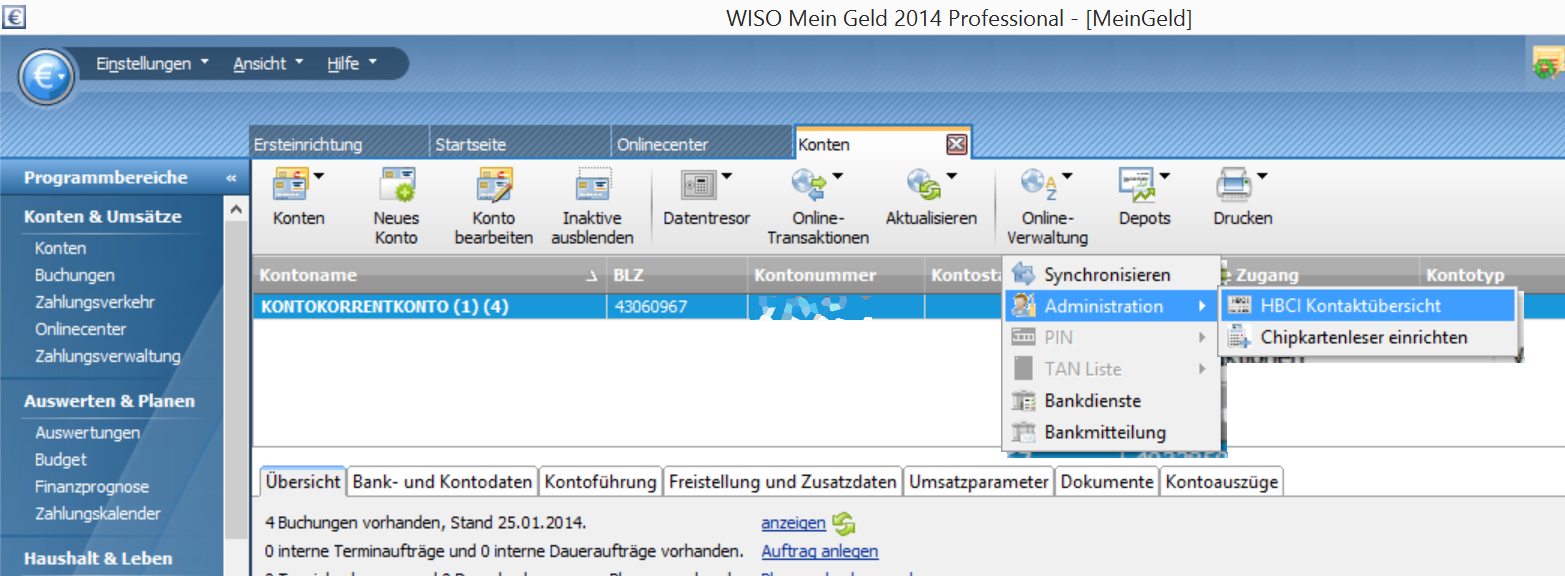Click the Online-Verwaltung toolbar icon

click(x=1038, y=186)
